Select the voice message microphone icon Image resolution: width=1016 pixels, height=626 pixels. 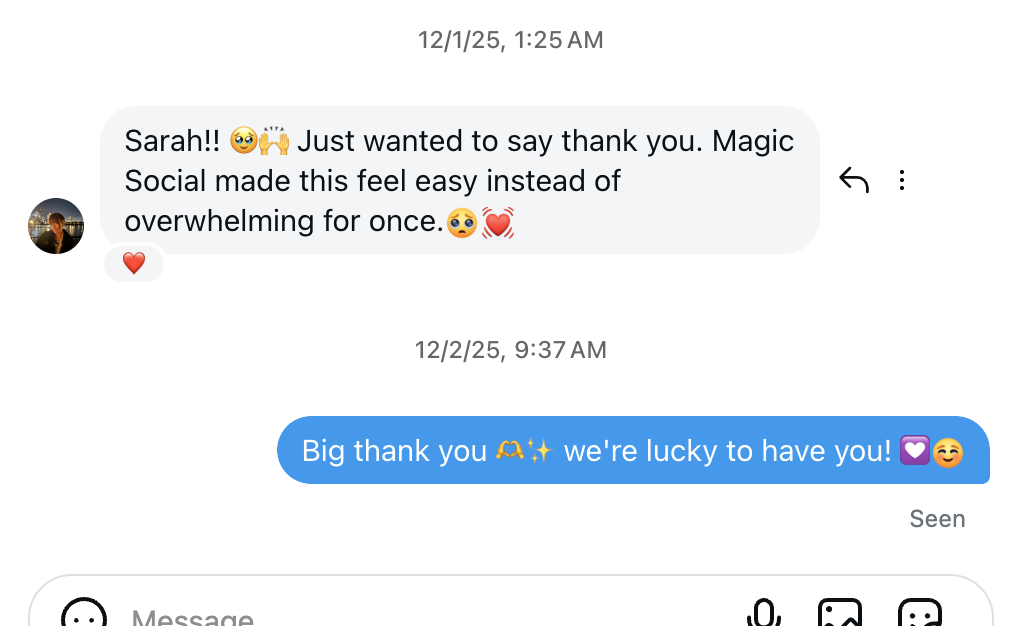763,613
